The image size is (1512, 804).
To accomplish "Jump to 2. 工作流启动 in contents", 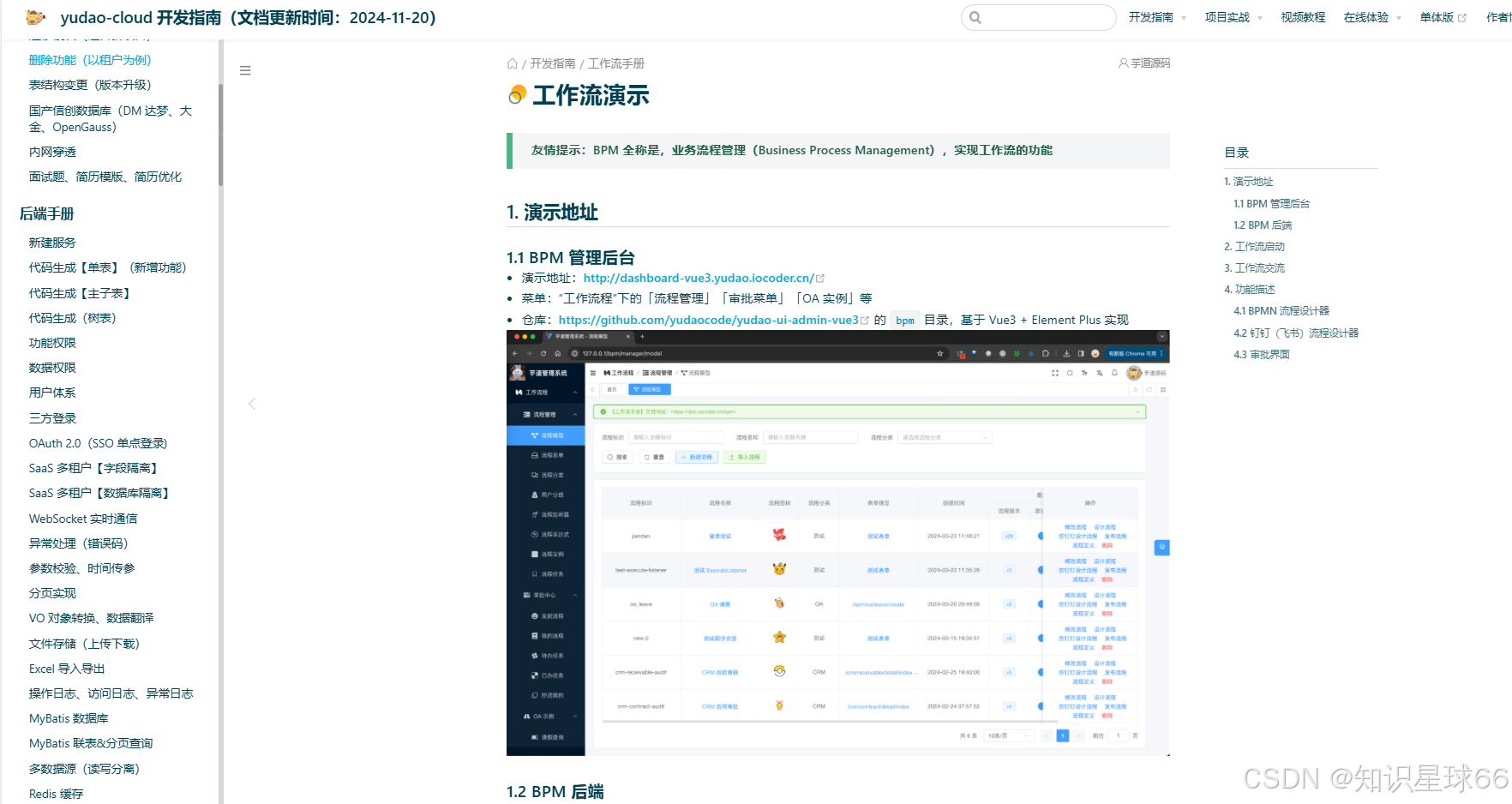I will click(x=1254, y=247).
